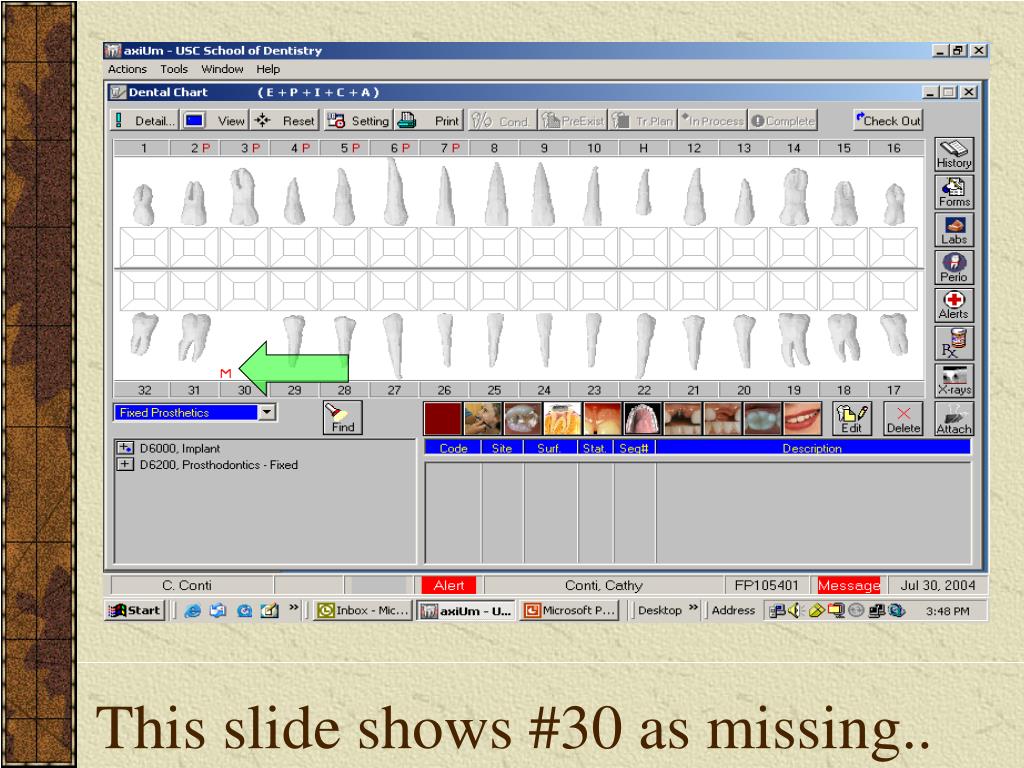The width and height of the screenshot is (1024, 768).
Task: Click Internet Explorer quick launch icon
Action: pos(192,611)
